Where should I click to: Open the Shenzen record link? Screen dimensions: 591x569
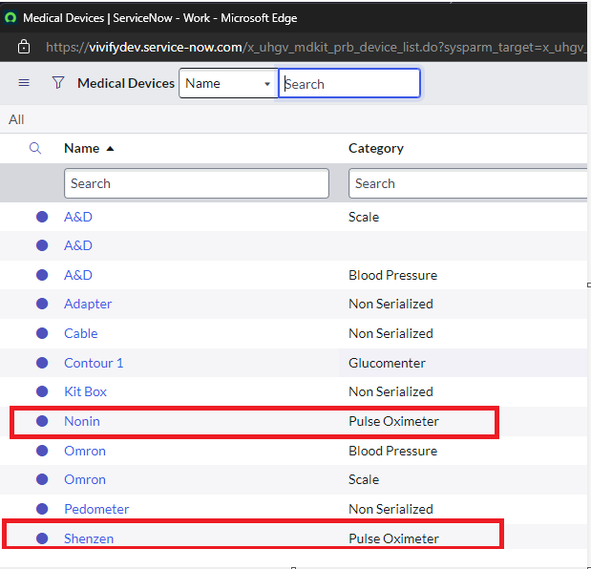point(89,538)
